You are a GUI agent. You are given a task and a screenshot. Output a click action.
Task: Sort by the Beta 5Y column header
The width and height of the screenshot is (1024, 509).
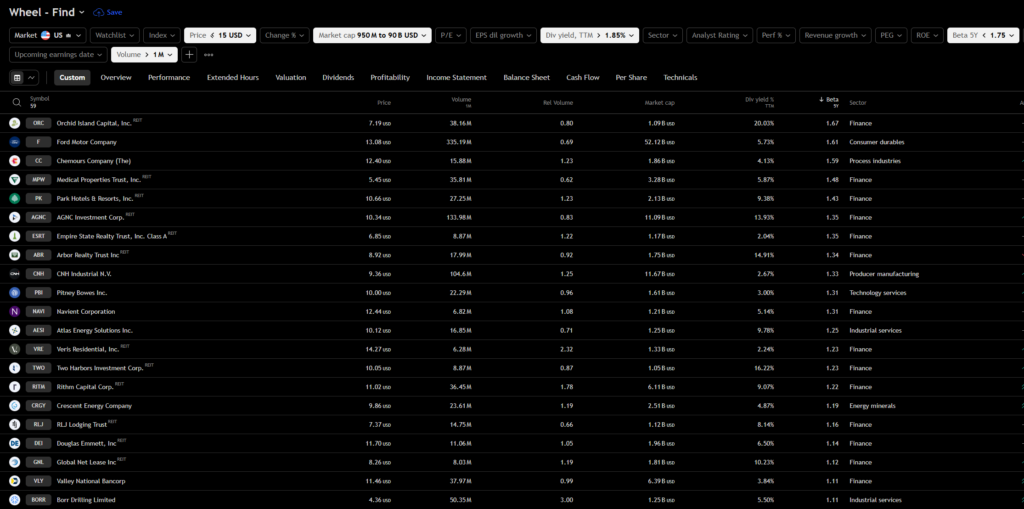[x=829, y=102]
